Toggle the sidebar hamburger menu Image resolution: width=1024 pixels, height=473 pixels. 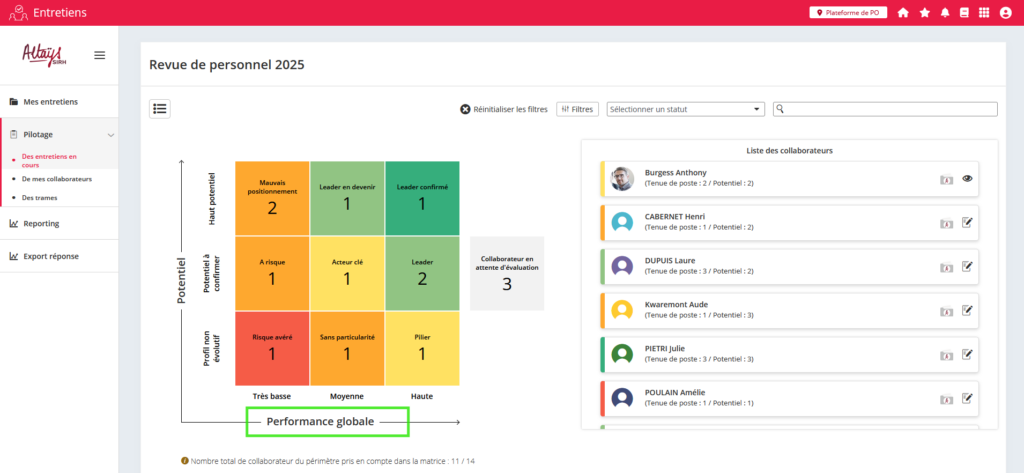(100, 55)
